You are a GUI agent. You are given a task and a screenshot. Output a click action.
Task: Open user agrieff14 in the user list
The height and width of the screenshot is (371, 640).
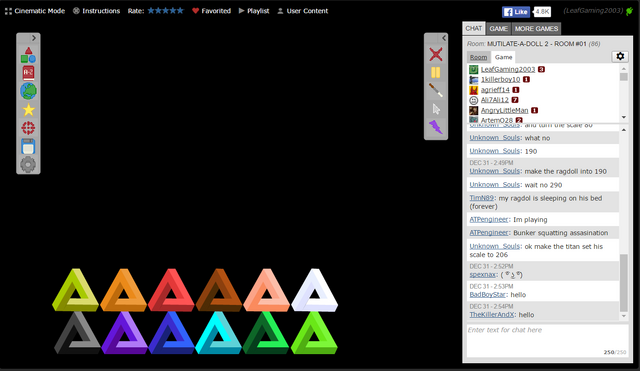495,90
